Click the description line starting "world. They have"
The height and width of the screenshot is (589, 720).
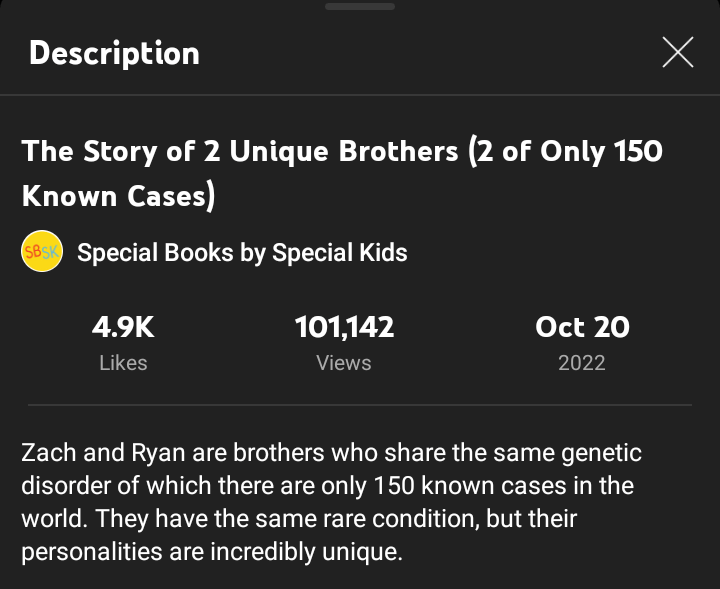pyautogui.click(x=299, y=520)
